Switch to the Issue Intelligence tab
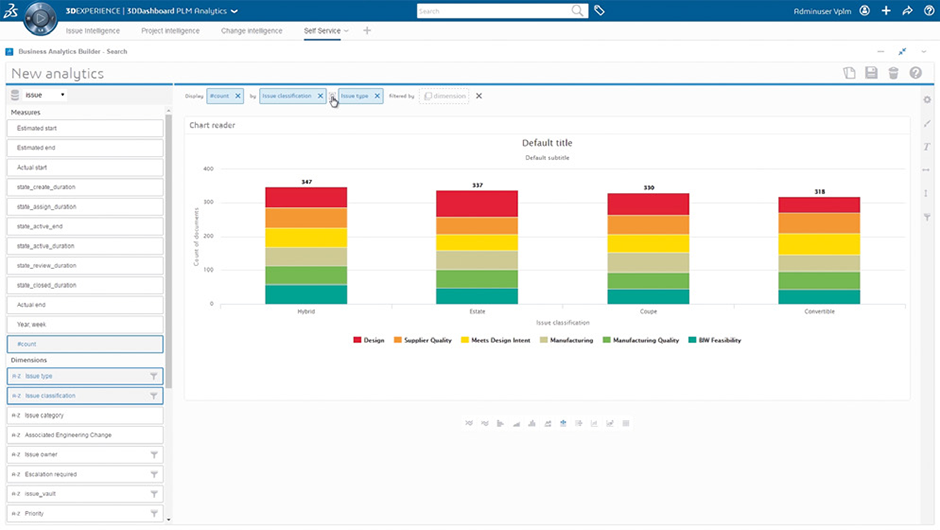The height and width of the screenshot is (530, 940). tap(93, 31)
